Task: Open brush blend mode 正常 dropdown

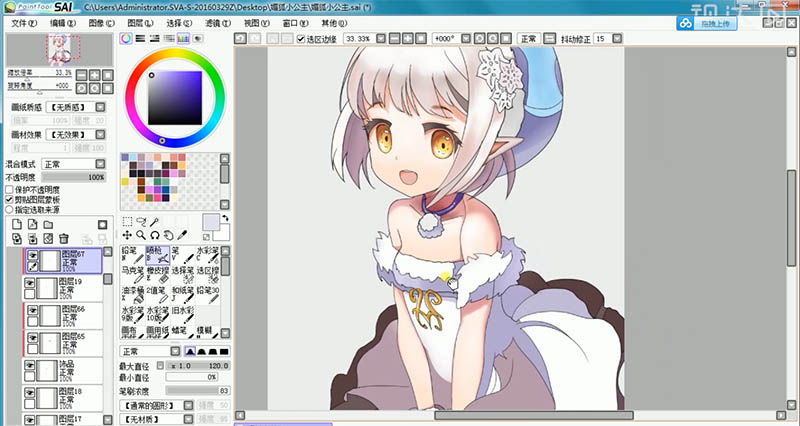Action: (175, 352)
